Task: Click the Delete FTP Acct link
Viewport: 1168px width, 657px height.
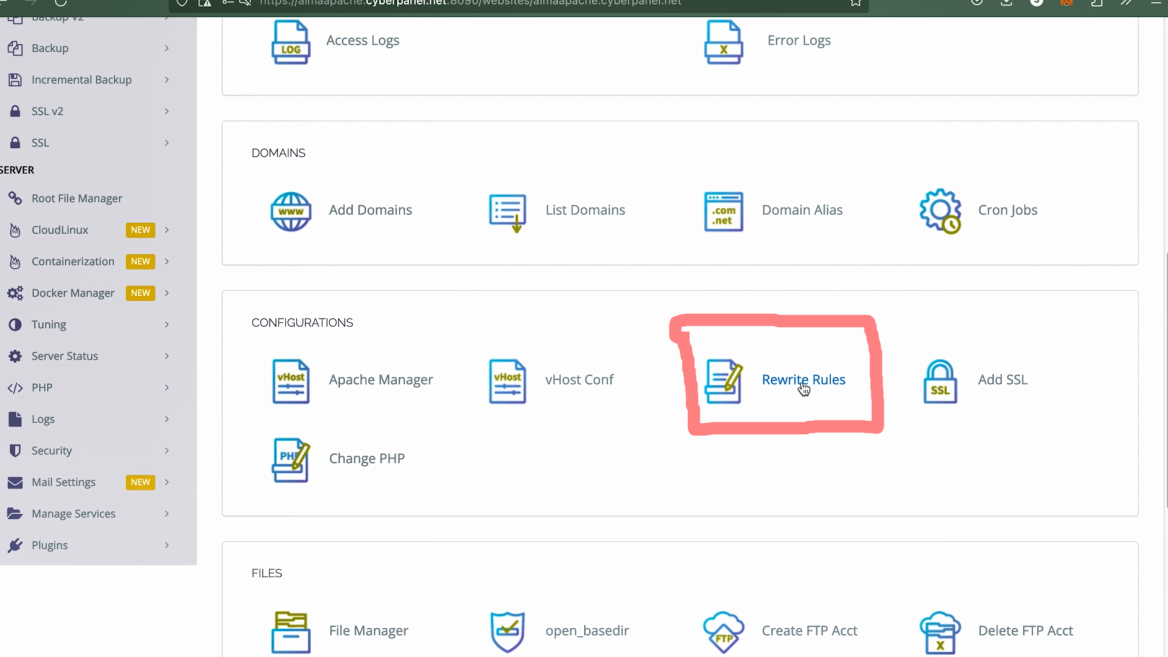Action: (x=1023, y=631)
